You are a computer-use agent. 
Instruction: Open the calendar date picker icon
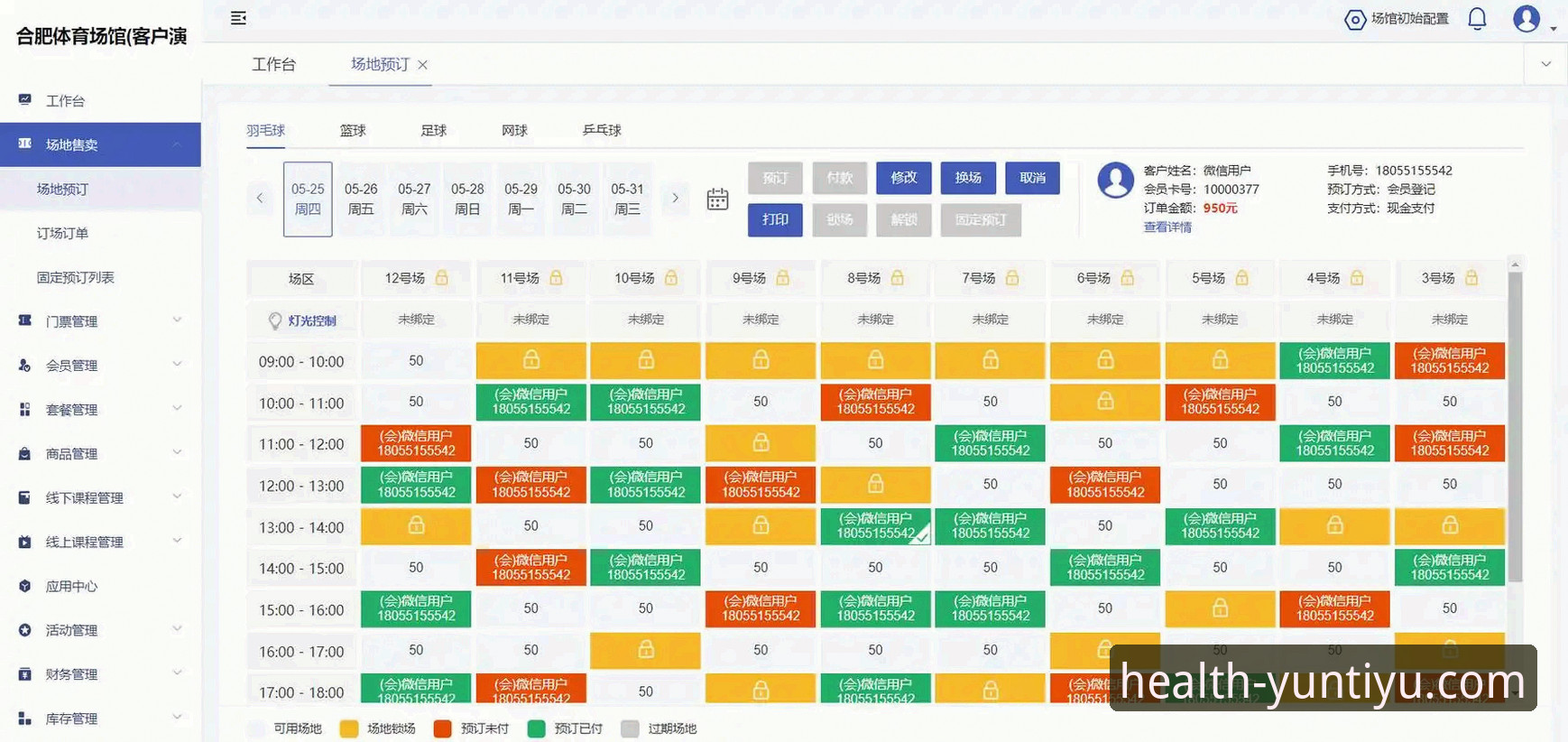click(717, 199)
